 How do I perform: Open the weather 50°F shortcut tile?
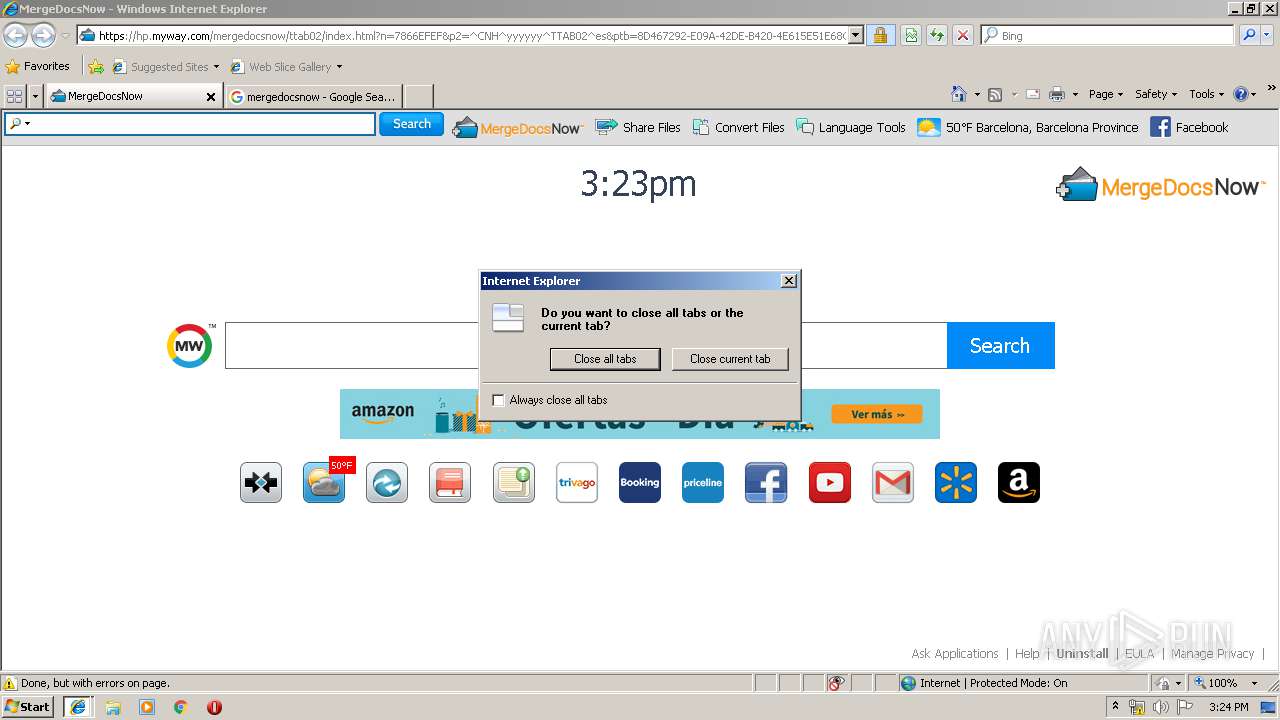[x=325, y=483]
